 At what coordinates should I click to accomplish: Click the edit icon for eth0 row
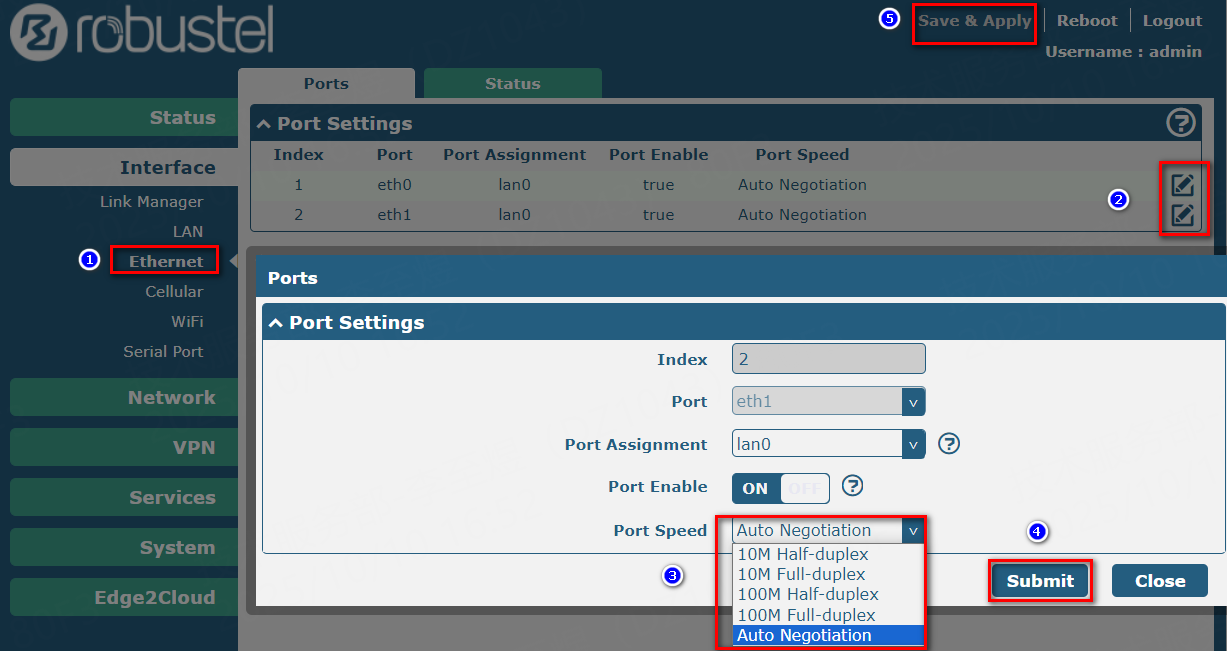pos(1183,185)
